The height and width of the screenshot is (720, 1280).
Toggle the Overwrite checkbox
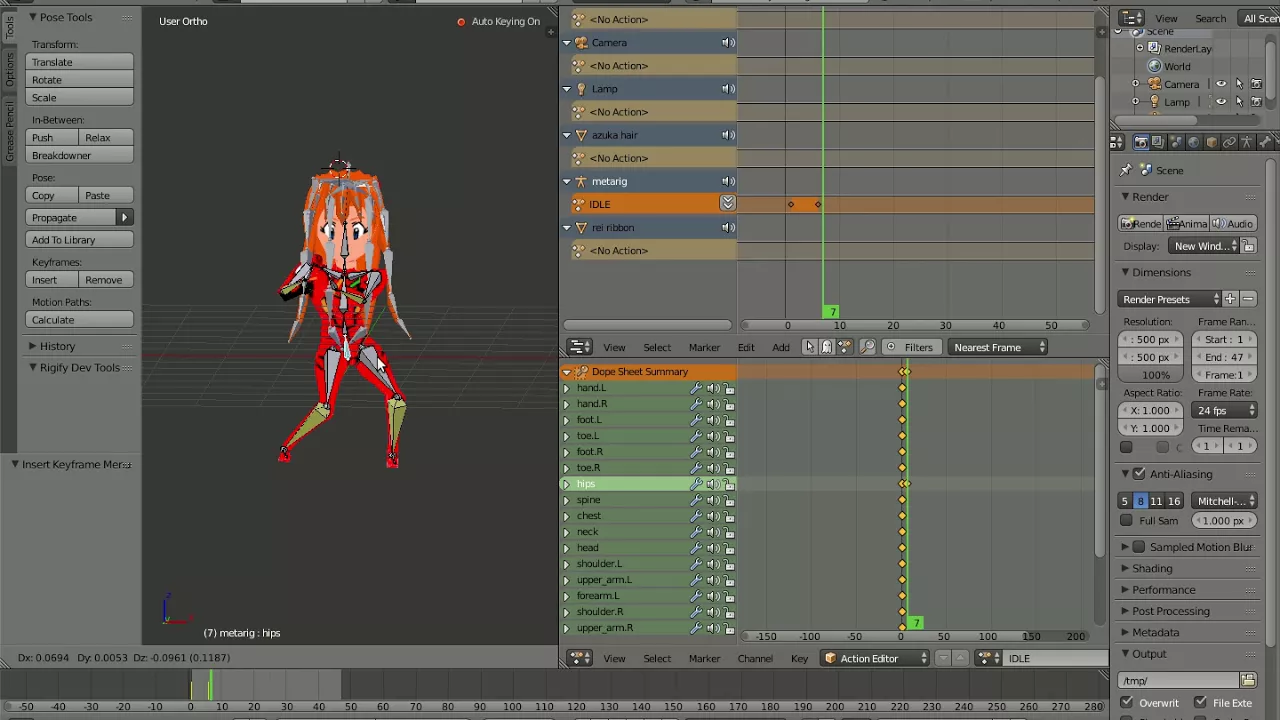point(1127,703)
